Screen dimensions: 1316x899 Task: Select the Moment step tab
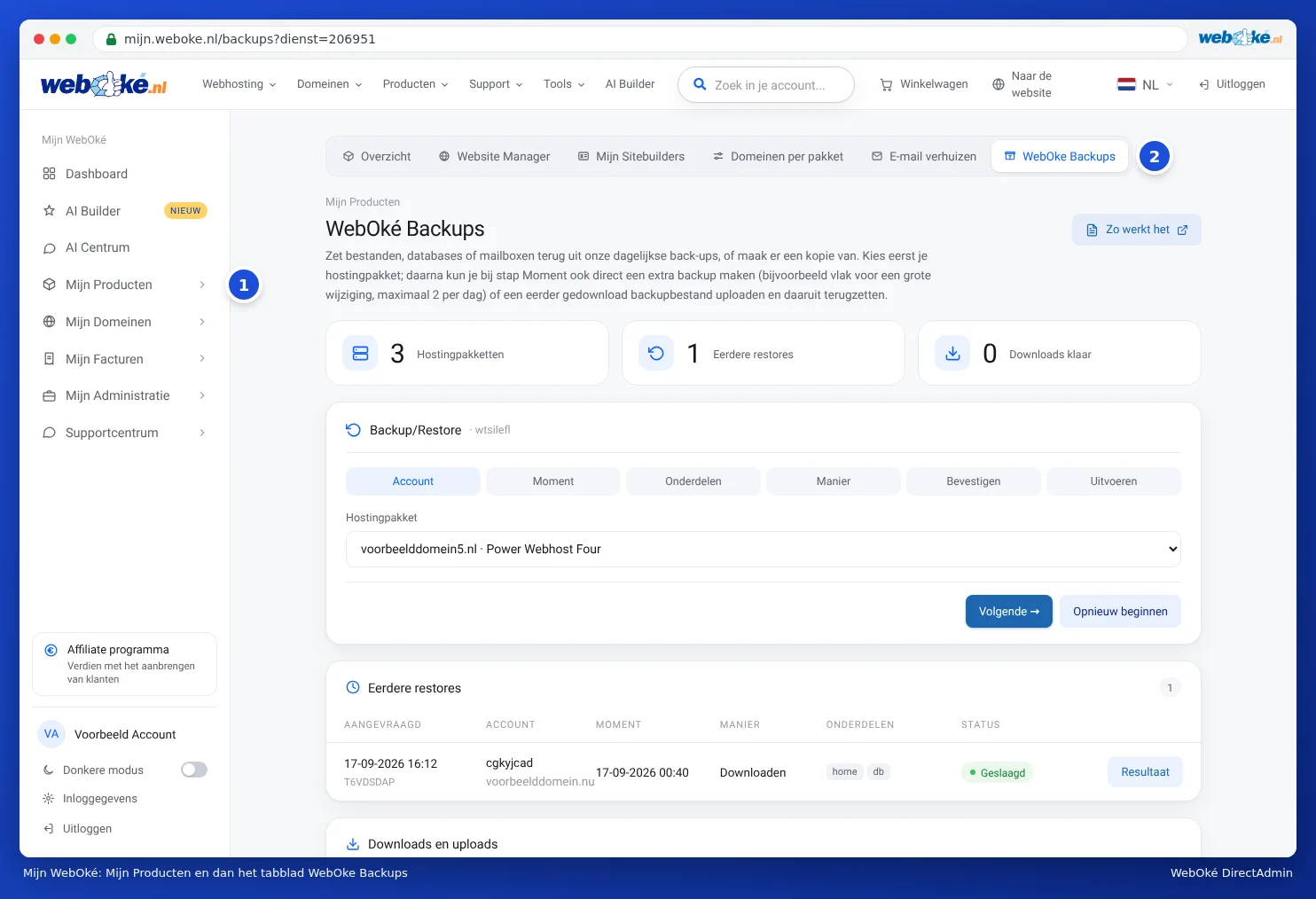(553, 481)
